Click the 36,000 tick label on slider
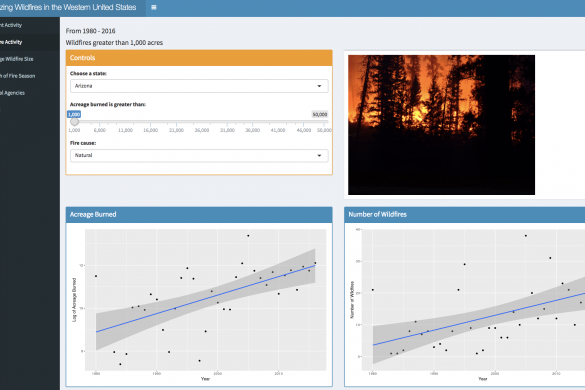This screenshot has width=585, height=390. (253, 130)
